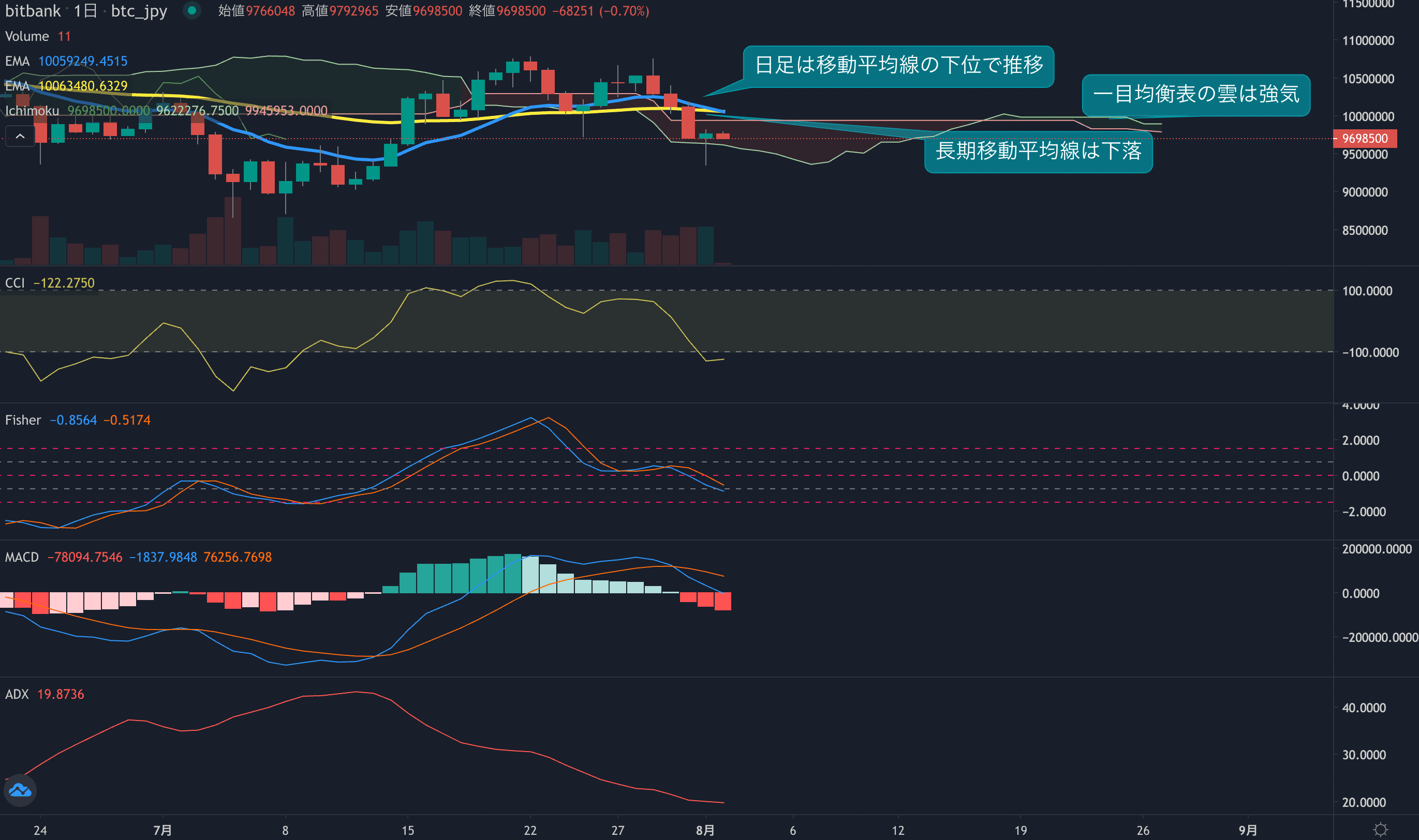Click the bitbank btc_jpy symbol title
Viewport: 1419px width, 840px height.
[x=86, y=11]
